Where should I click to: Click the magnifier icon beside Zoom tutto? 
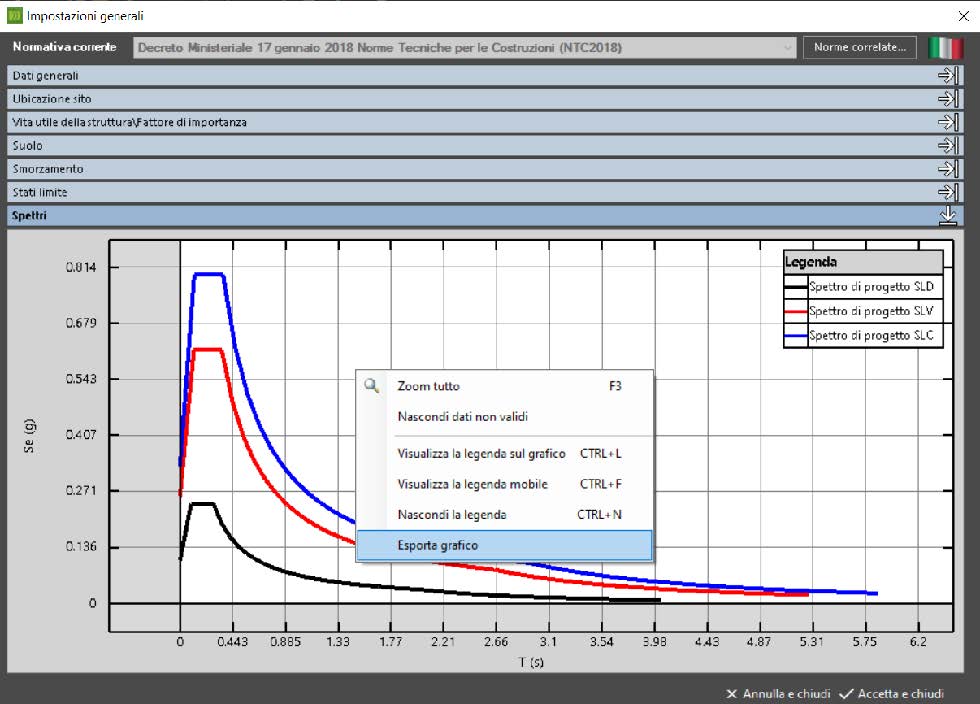pyautogui.click(x=372, y=386)
